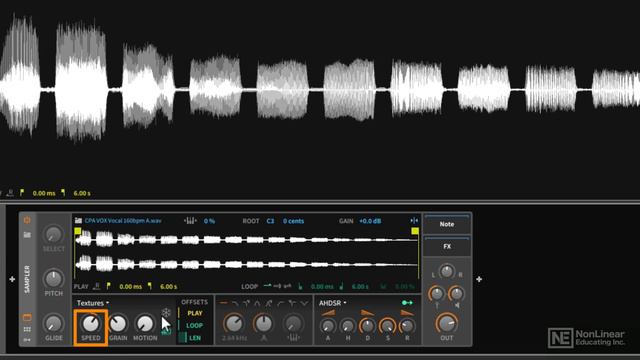Click loop crossfade icon

point(383,286)
